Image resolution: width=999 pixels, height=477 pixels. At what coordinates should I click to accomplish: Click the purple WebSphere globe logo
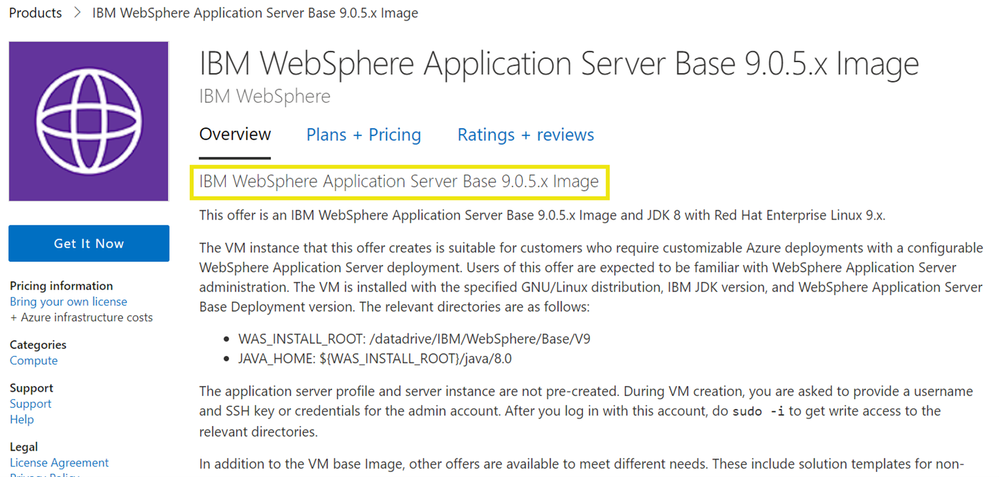89,122
